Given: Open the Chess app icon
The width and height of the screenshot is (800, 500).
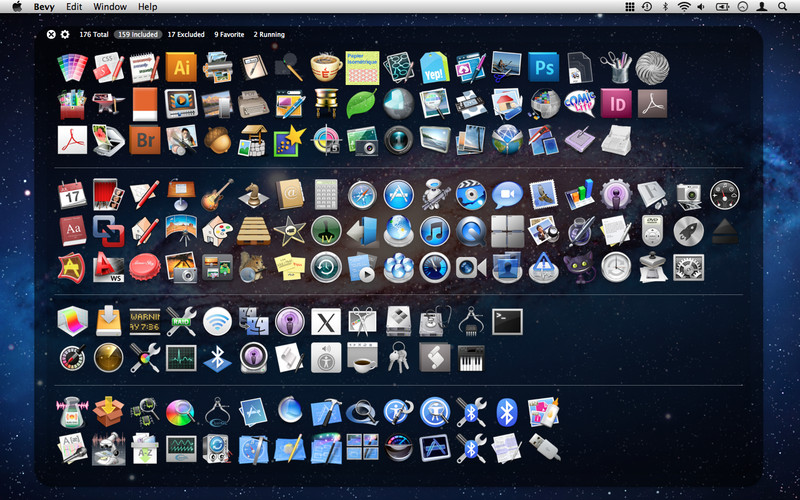Looking at the screenshot, I should (254, 193).
